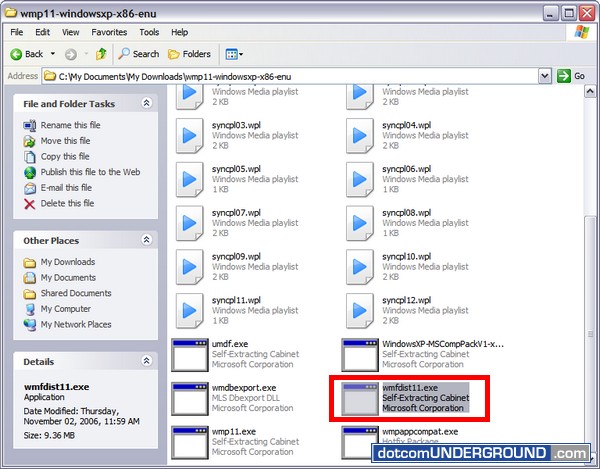Open the View menu
The width and height of the screenshot is (600, 469).
coord(70,32)
